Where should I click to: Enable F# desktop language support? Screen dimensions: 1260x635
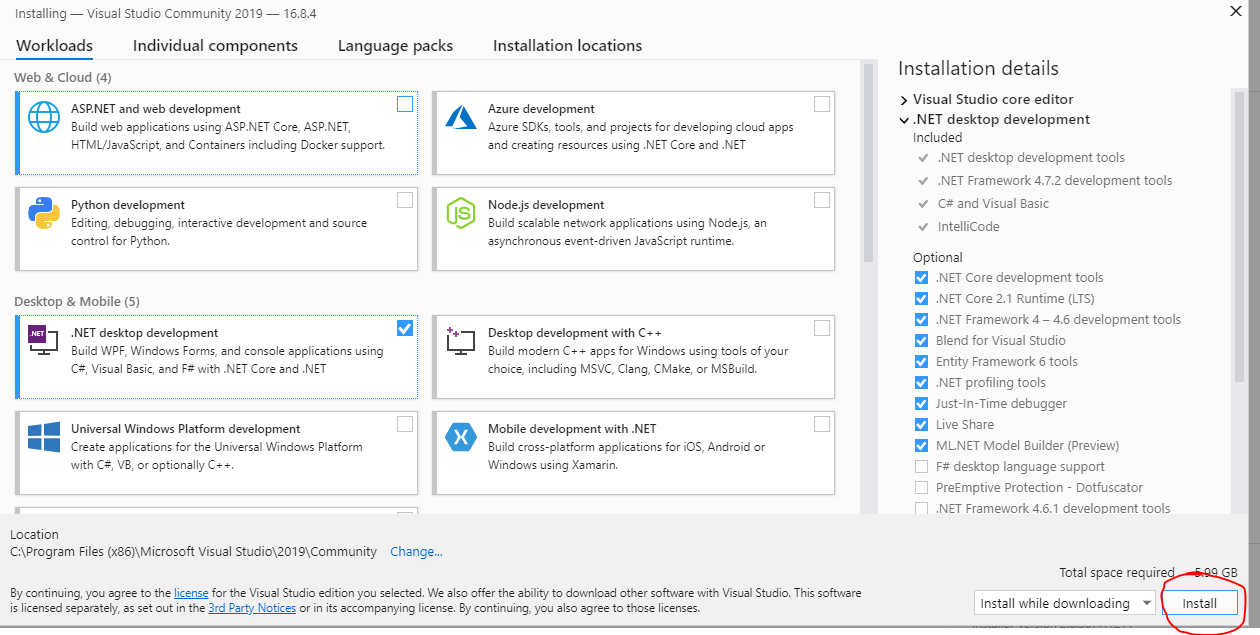(x=921, y=467)
